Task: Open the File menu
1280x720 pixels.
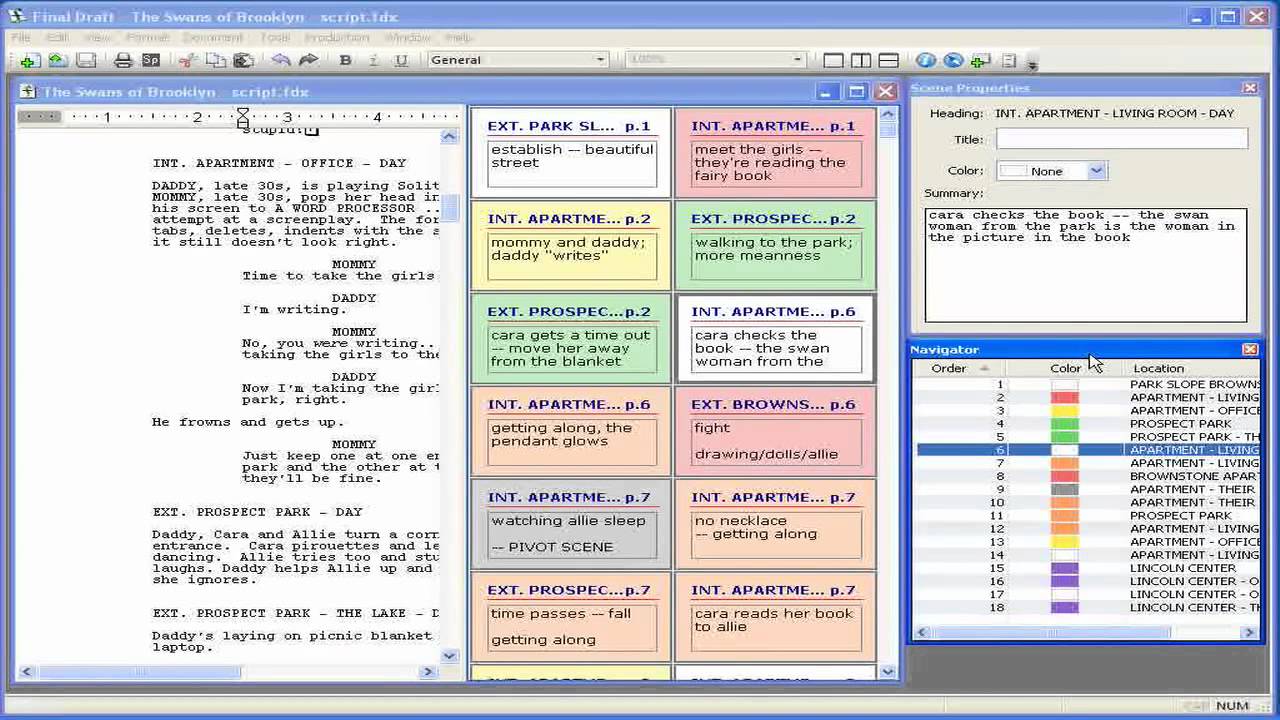Action: (x=21, y=37)
